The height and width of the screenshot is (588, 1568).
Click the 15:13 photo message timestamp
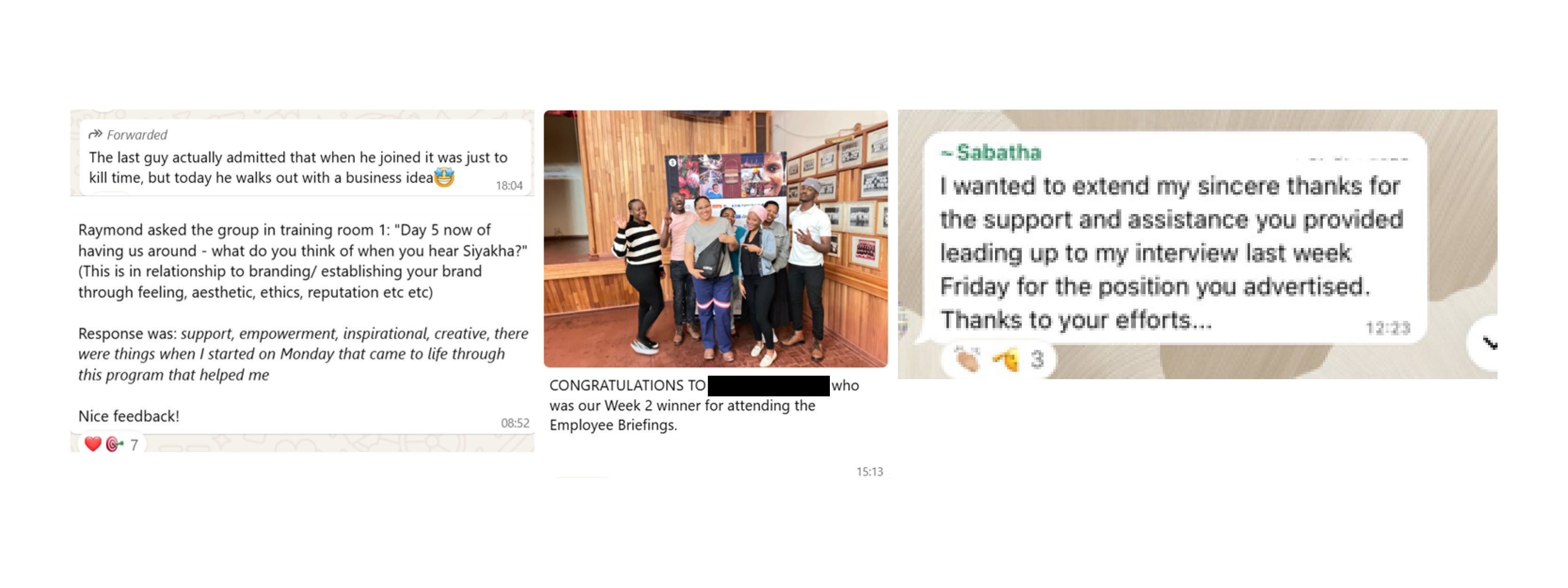click(869, 472)
